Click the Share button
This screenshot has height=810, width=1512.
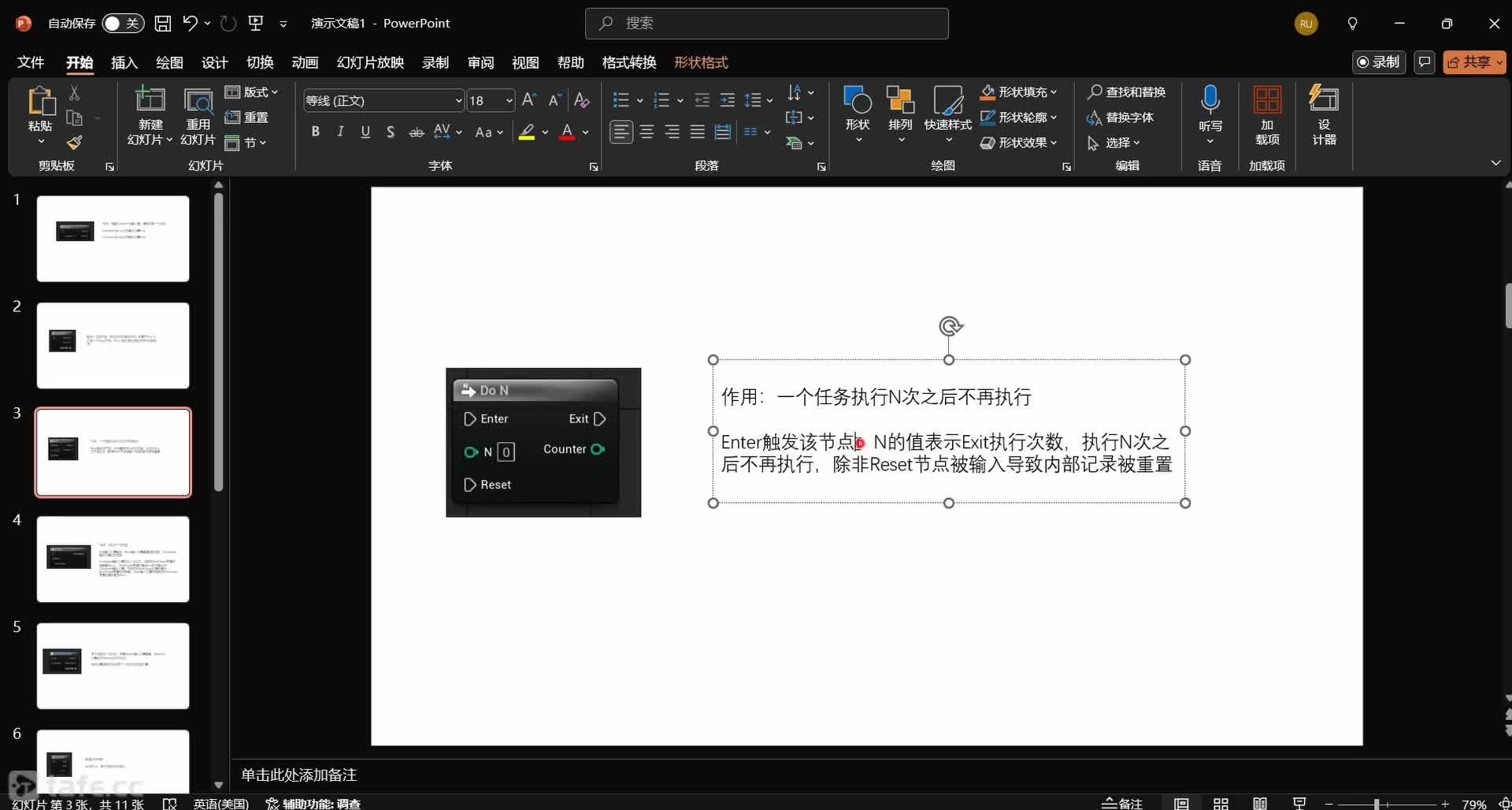pyautogui.click(x=1474, y=62)
